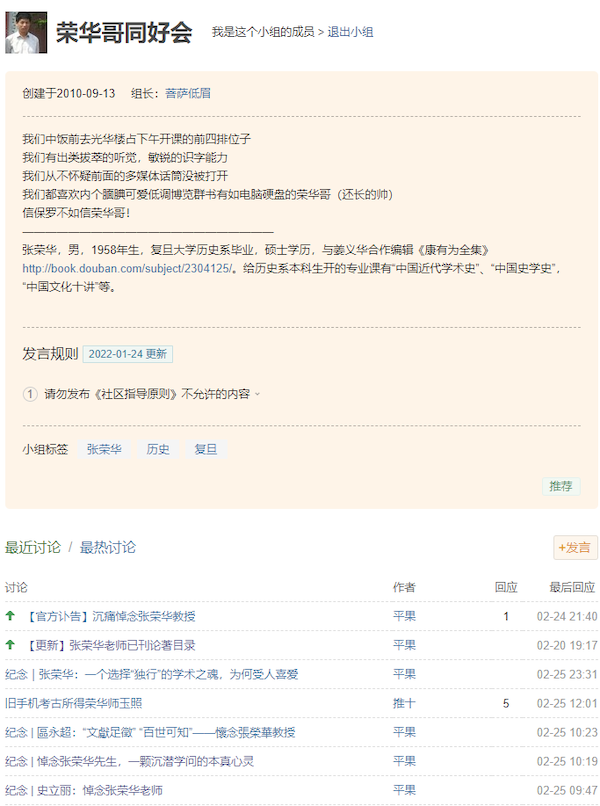This screenshot has height=806, width=600.
Task: Click the +发言 post button
Action: (x=575, y=547)
